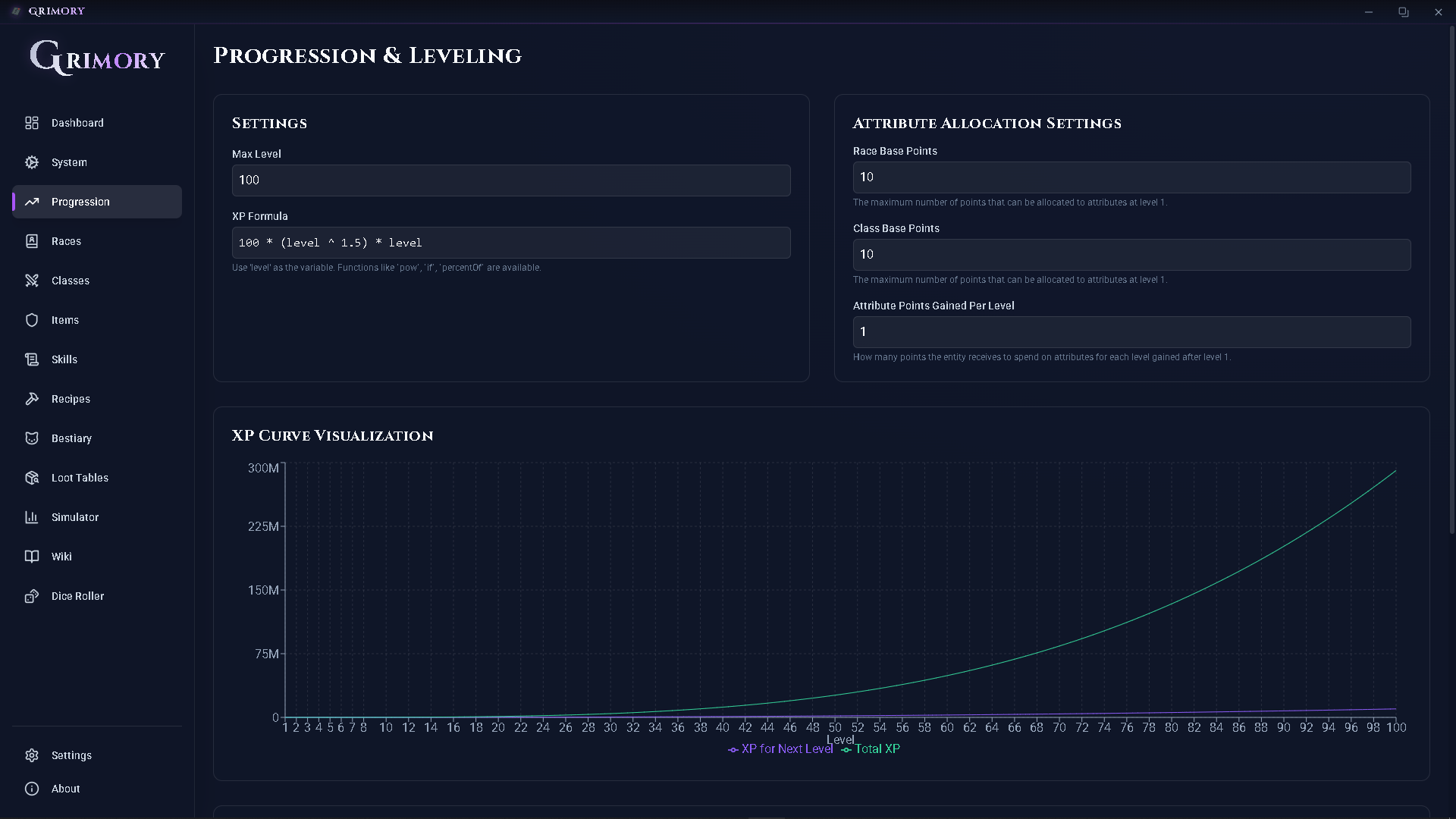This screenshot has height=819, width=1456.
Task: Click the Races portrait icon
Action: click(32, 241)
